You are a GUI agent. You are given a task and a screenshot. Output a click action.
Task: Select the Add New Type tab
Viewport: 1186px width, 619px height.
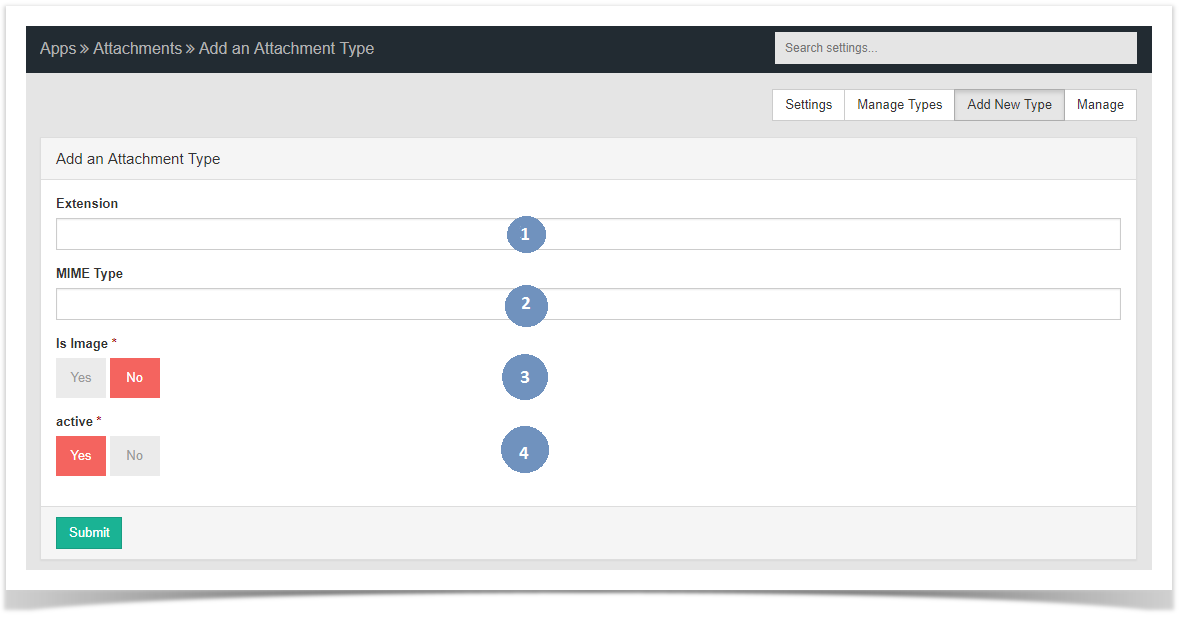(1009, 104)
